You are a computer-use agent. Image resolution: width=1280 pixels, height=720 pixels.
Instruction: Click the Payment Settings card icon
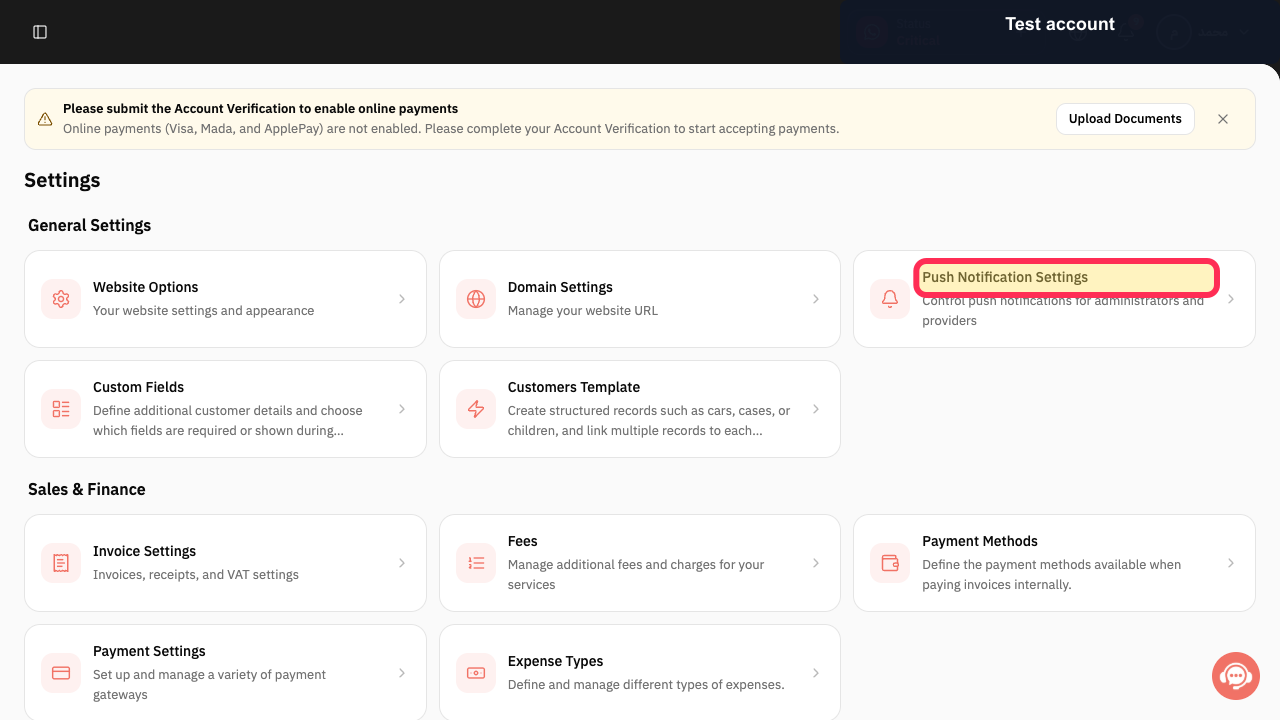(61, 673)
